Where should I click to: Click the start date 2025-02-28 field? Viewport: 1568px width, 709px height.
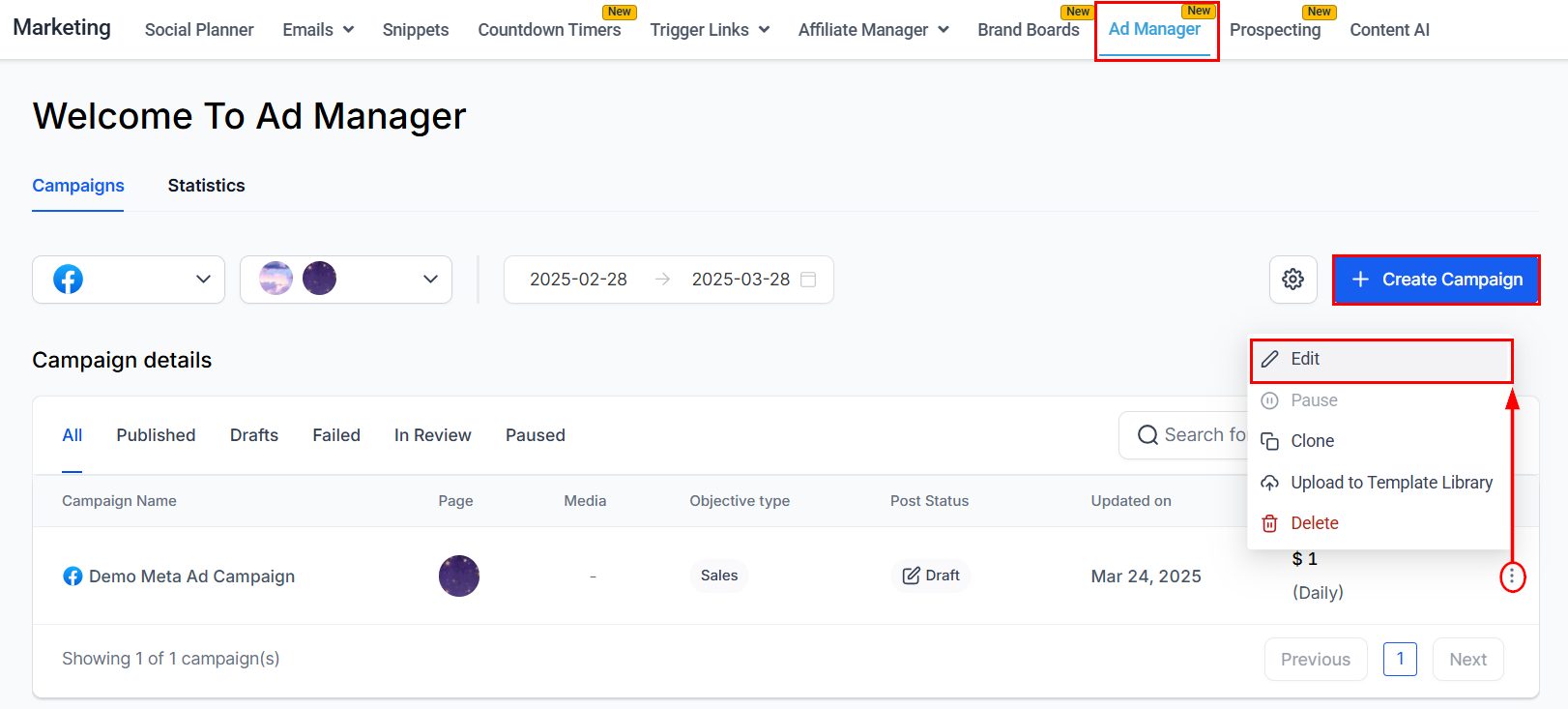tap(578, 280)
